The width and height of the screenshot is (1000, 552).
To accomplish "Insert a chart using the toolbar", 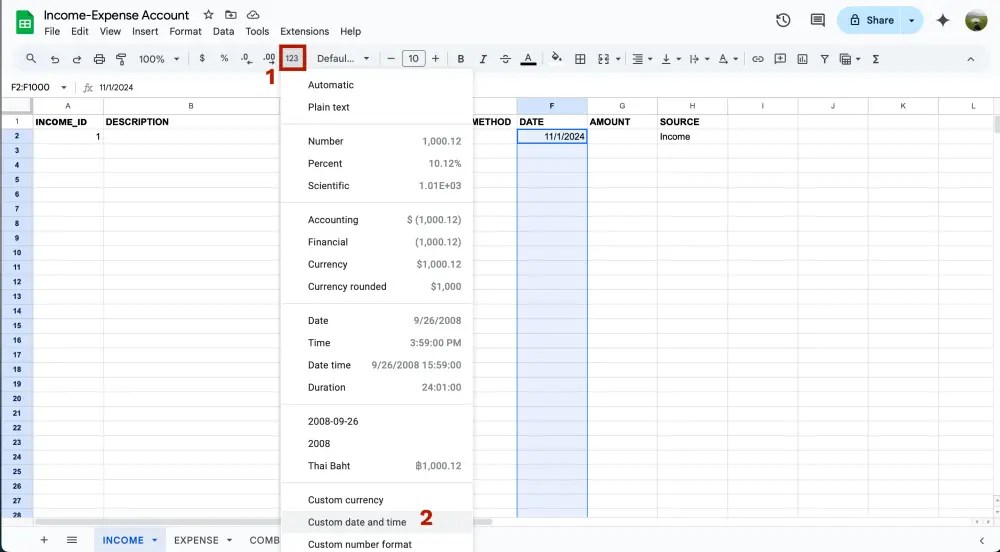I will tap(802, 59).
